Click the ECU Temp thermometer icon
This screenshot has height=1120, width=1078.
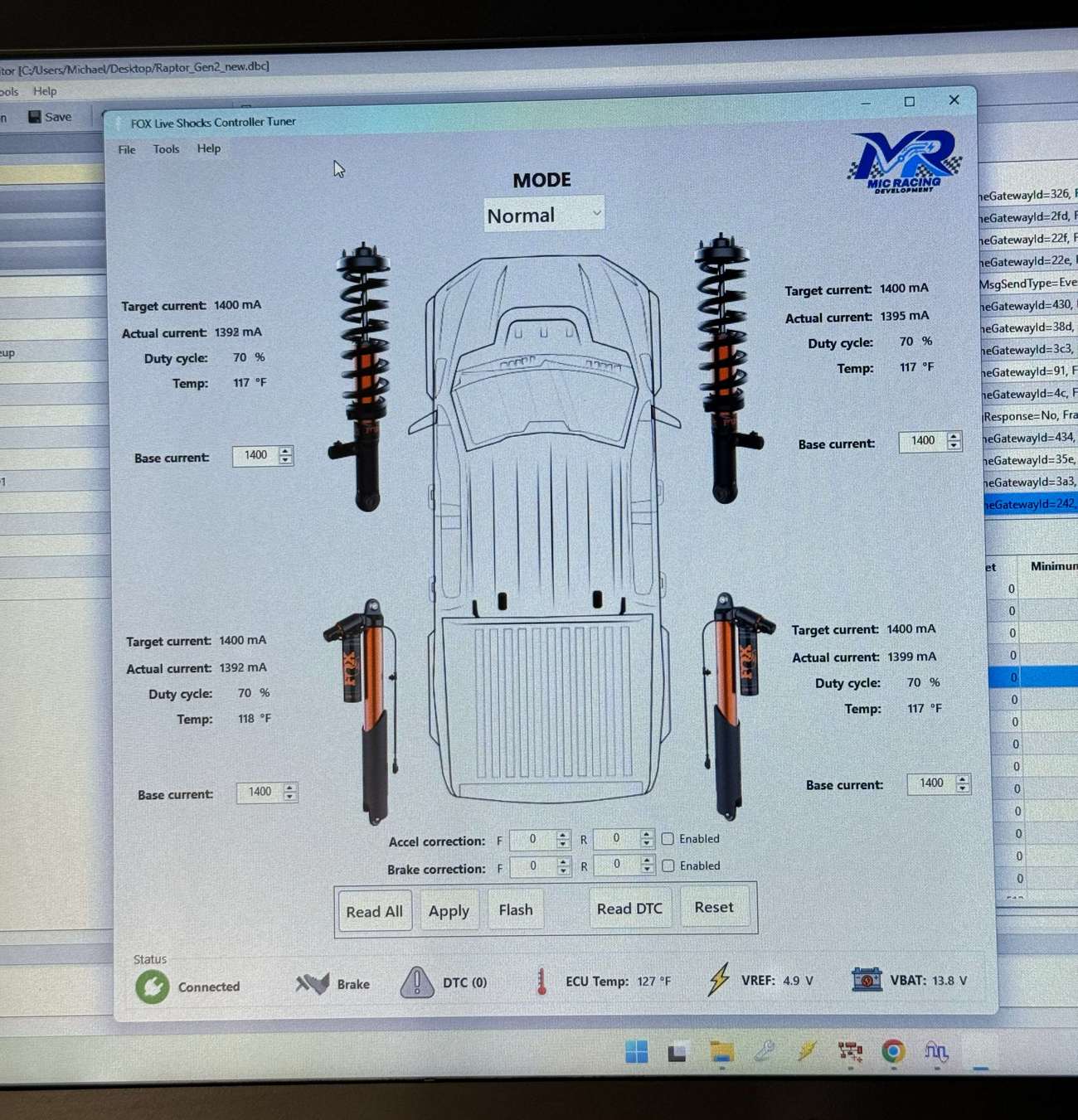541,982
